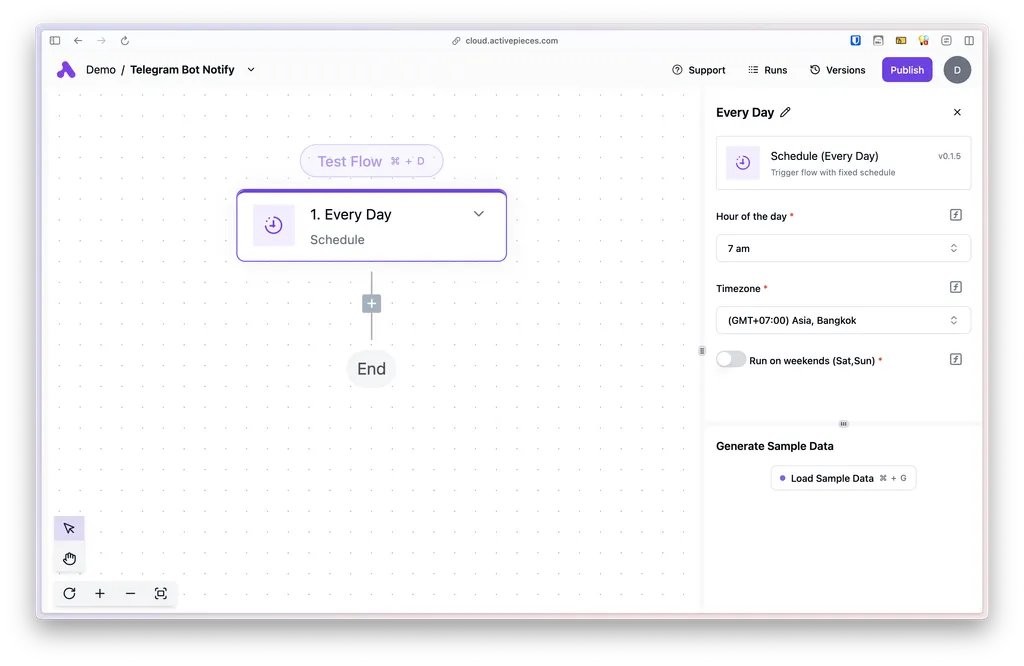This screenshot has height=666, width=1024.
Task: Click the colorful browser extension icon
Action: [923, 40]
